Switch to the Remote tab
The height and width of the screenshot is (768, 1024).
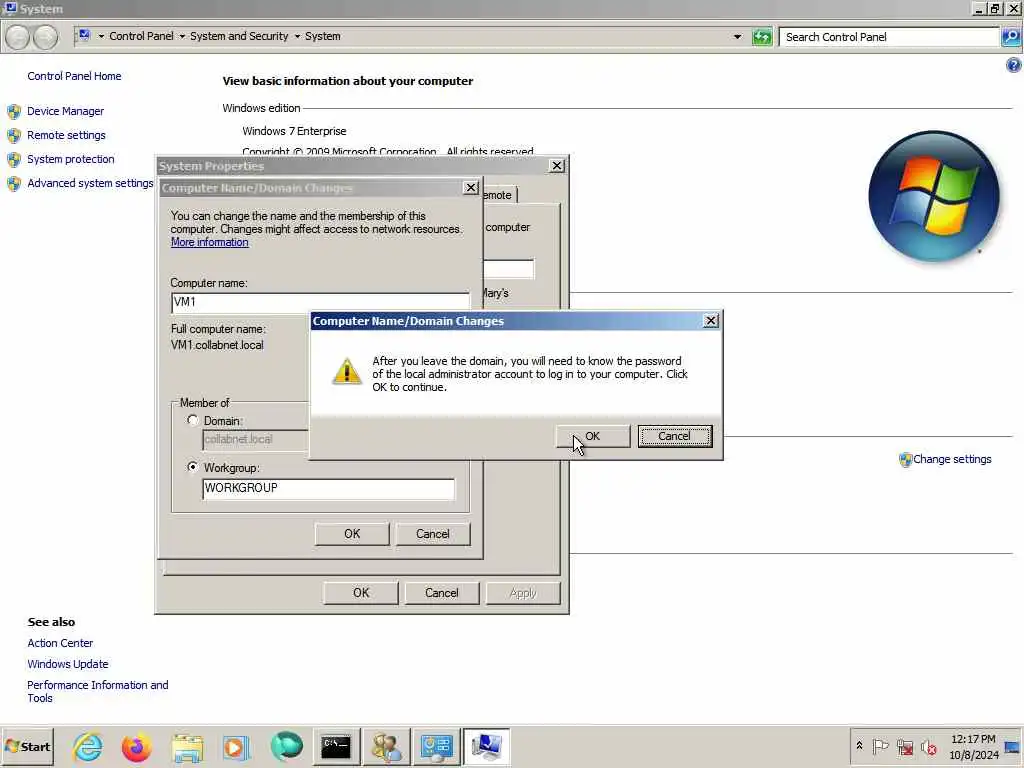pos(499,195)
